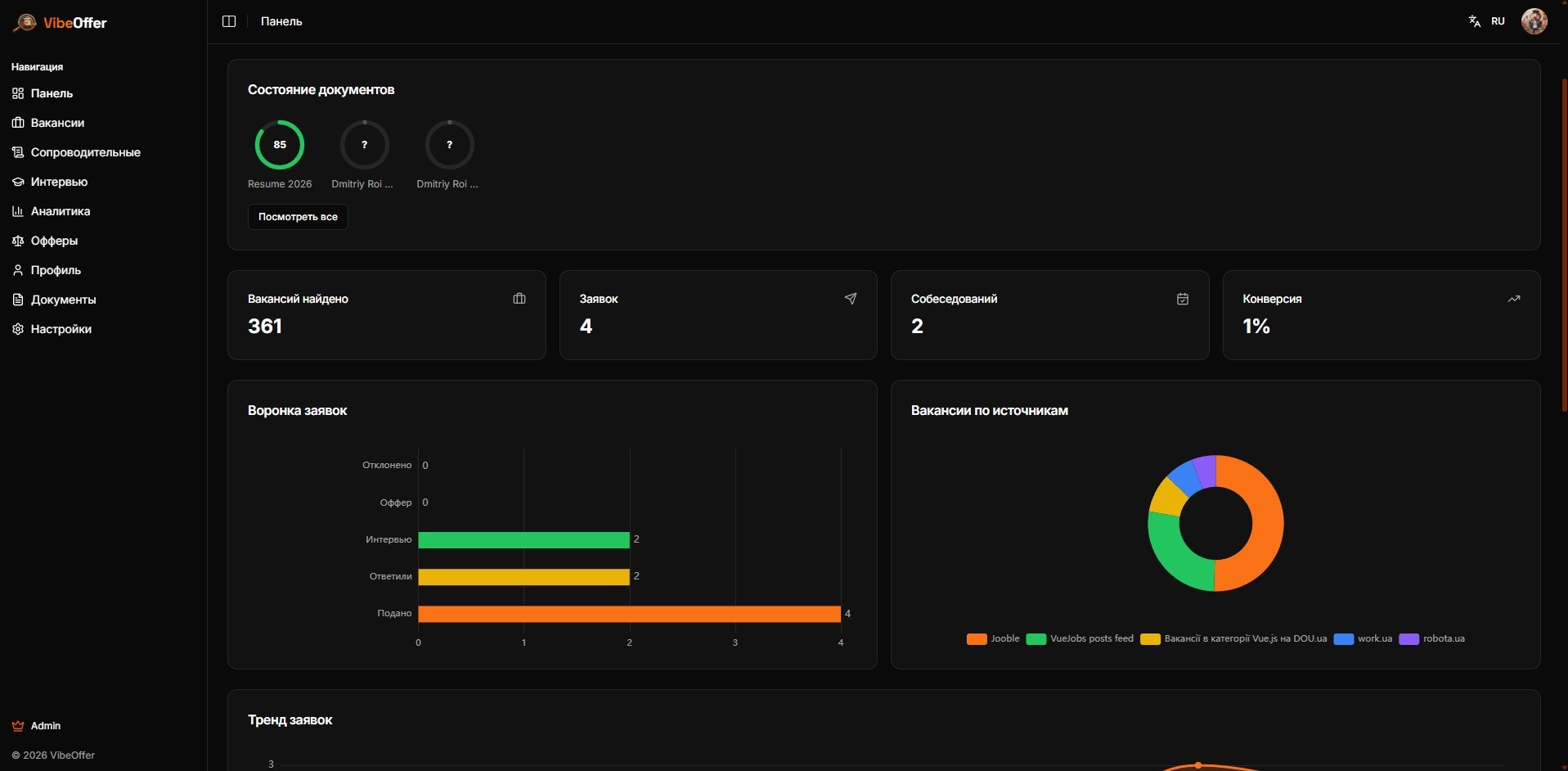Click the Сопроводительные letters icon
Screen dimensions: 1568x771
click(x=18, y=152)
